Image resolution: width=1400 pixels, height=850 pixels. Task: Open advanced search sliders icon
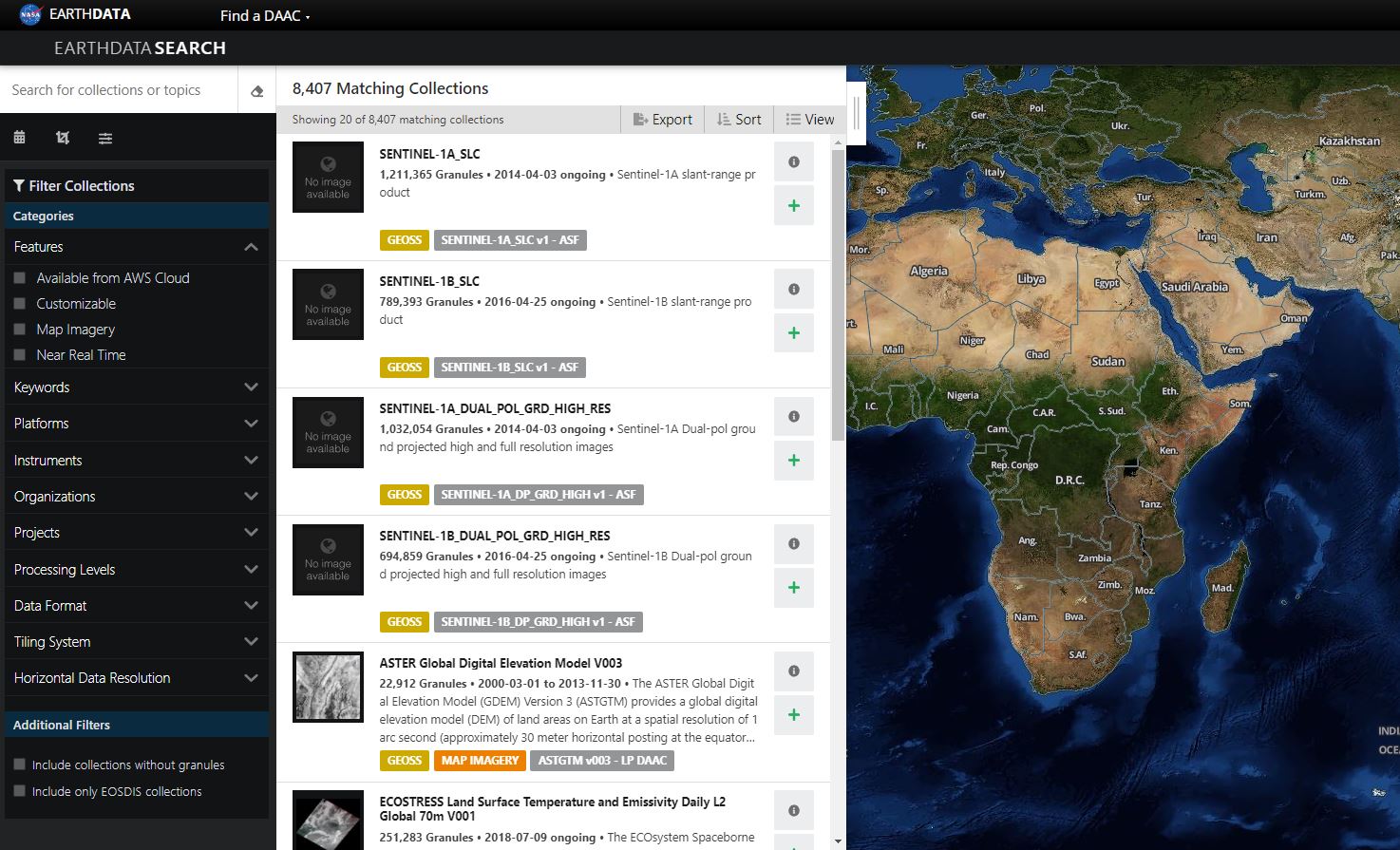pos(105,138)
